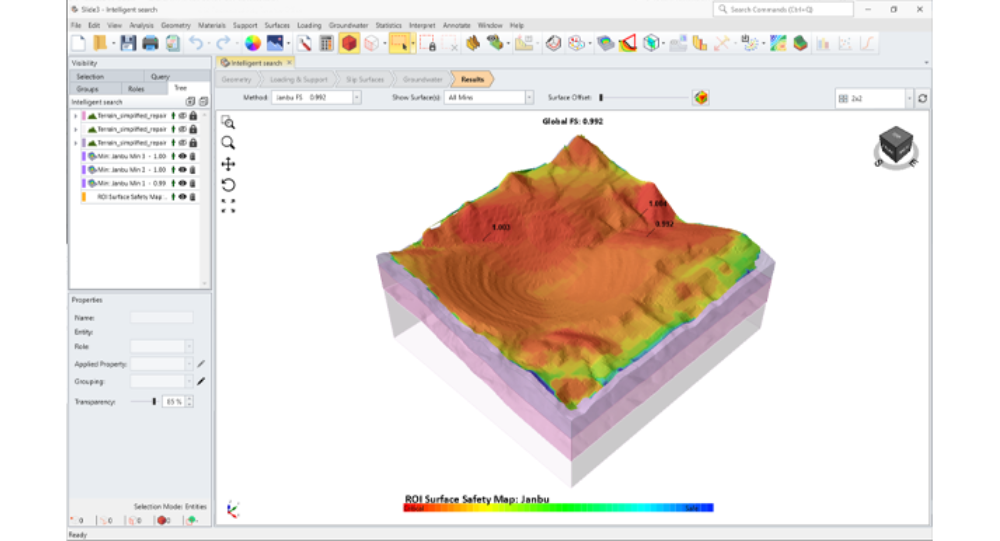This screenshot has width=1000, height=541.
Task: Click the Save floppy disk icon
Action: 127,43
